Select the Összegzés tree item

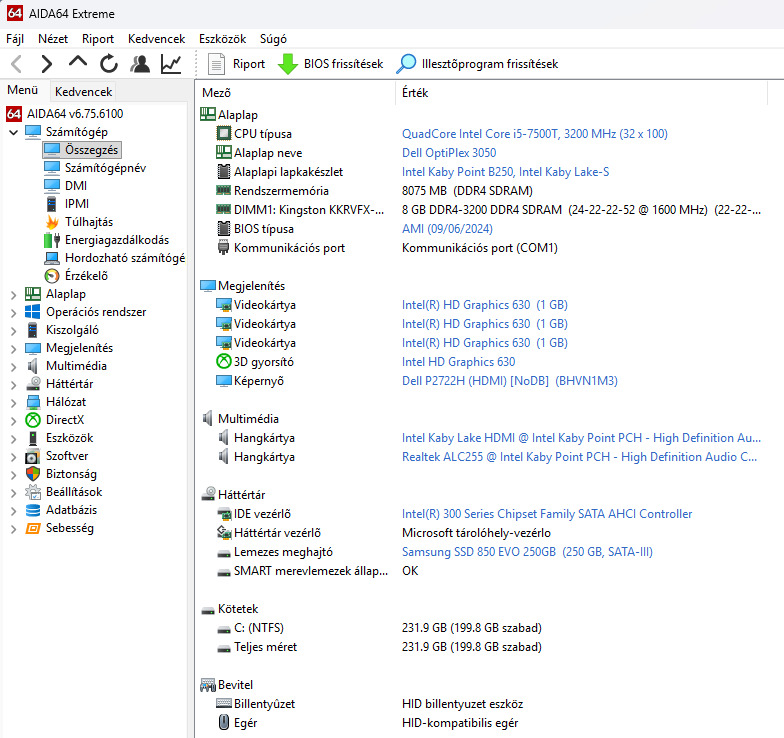click(82, 150)
